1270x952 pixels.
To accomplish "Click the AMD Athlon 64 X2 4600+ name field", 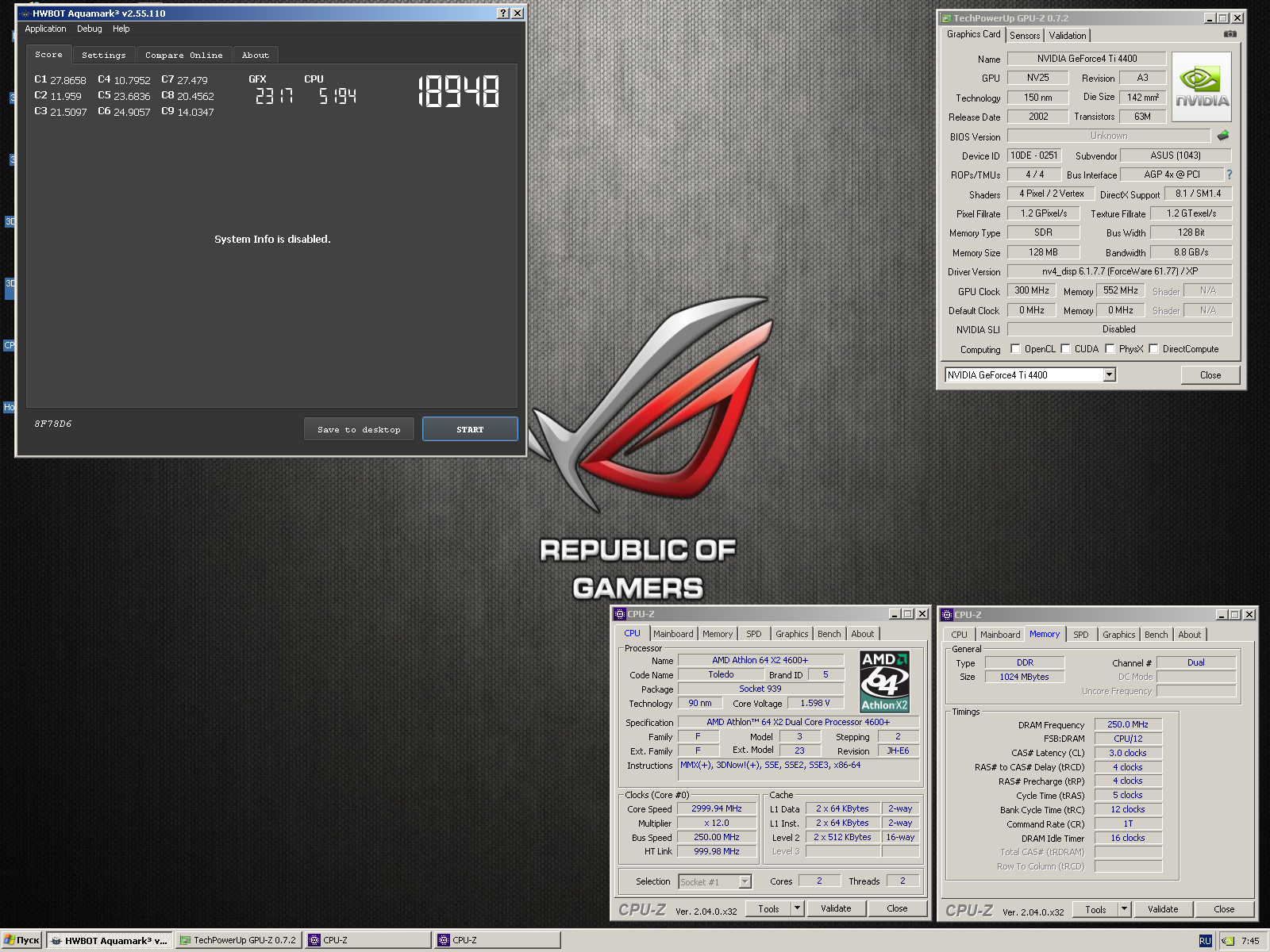I will coord(760,660).
